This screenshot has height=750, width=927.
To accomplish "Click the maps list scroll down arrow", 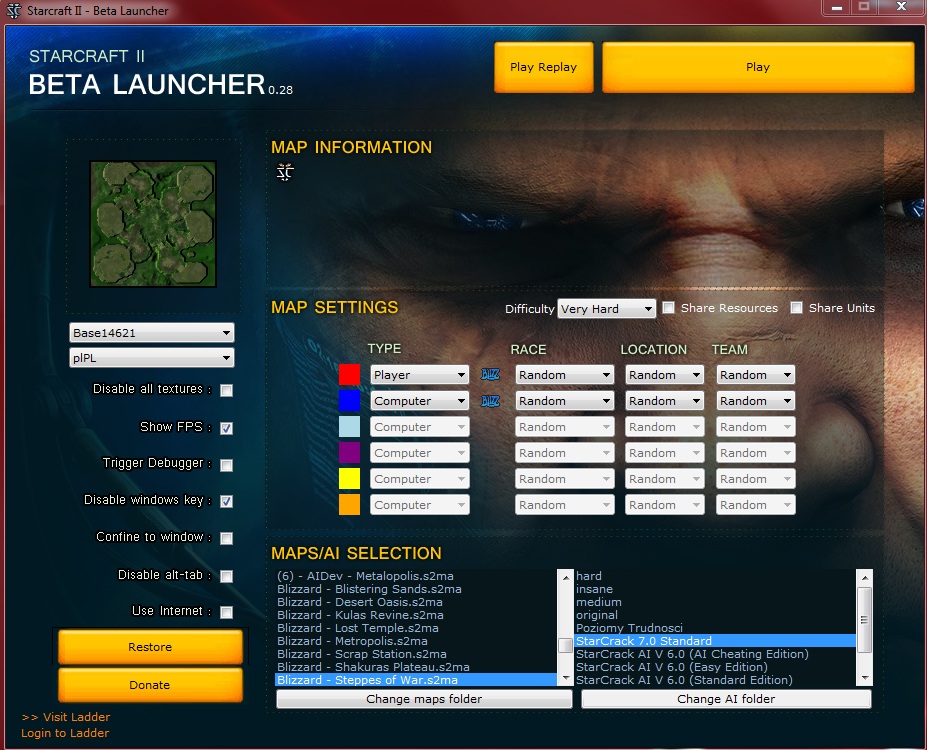I will click(x=566, y=678).
